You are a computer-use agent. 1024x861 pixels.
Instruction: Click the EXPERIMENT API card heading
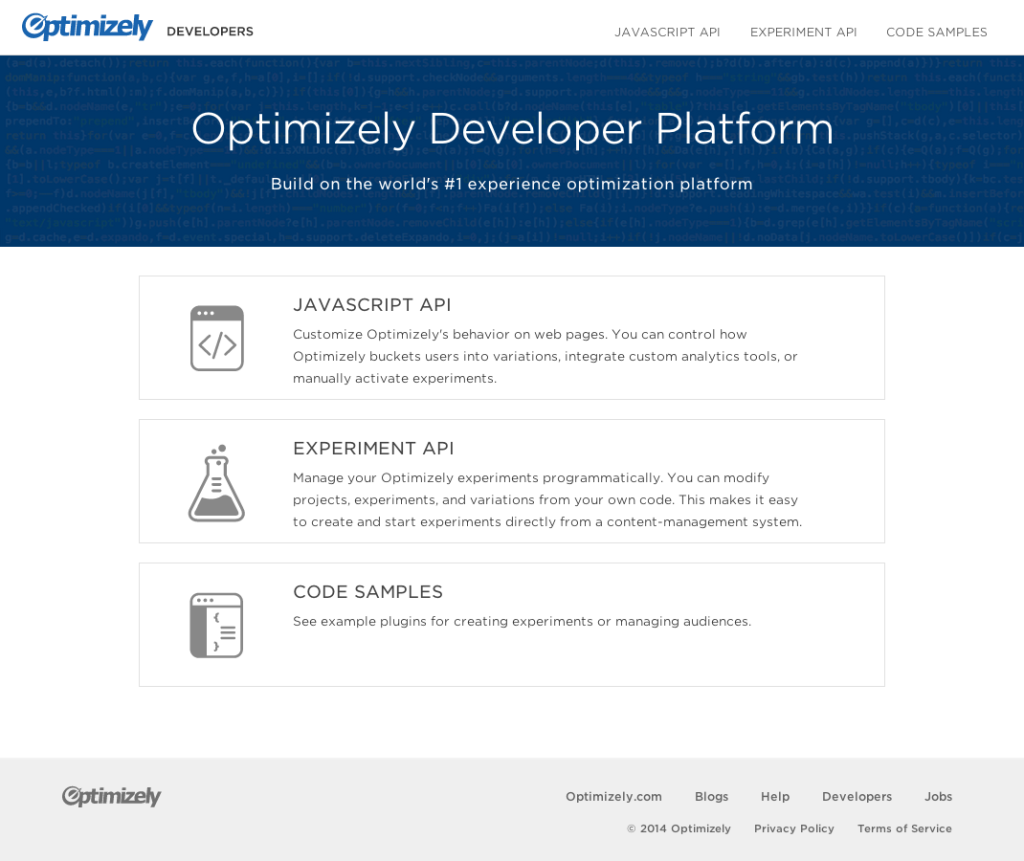pyautogui.click(x=373, y=448)
